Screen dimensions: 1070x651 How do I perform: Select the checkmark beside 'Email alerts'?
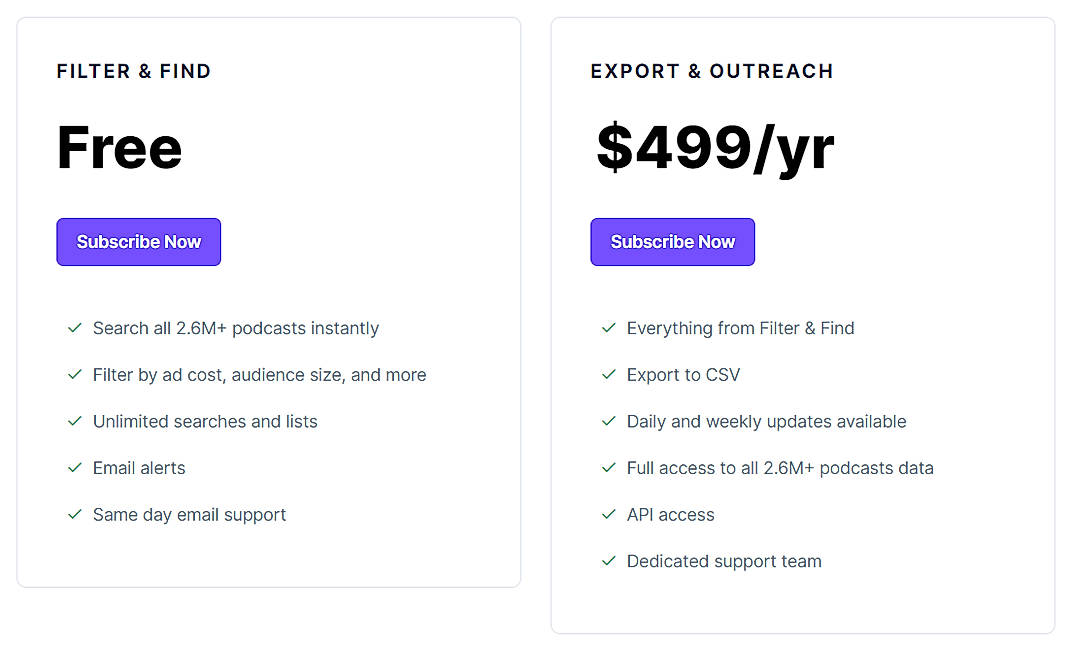pos(74,468)
